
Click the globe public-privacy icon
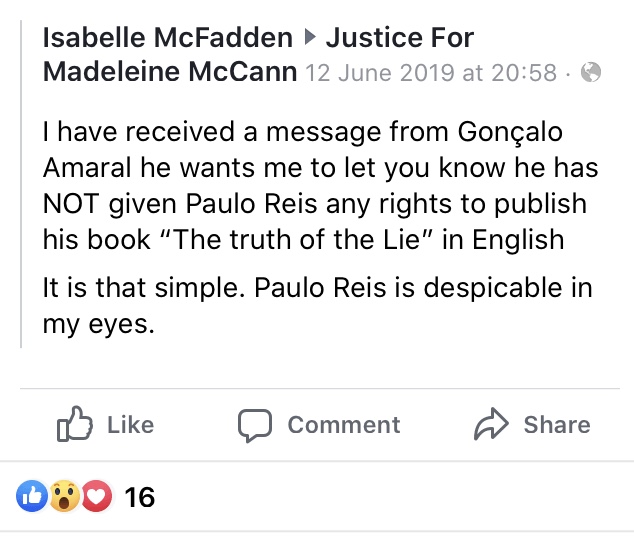[591, 73]
